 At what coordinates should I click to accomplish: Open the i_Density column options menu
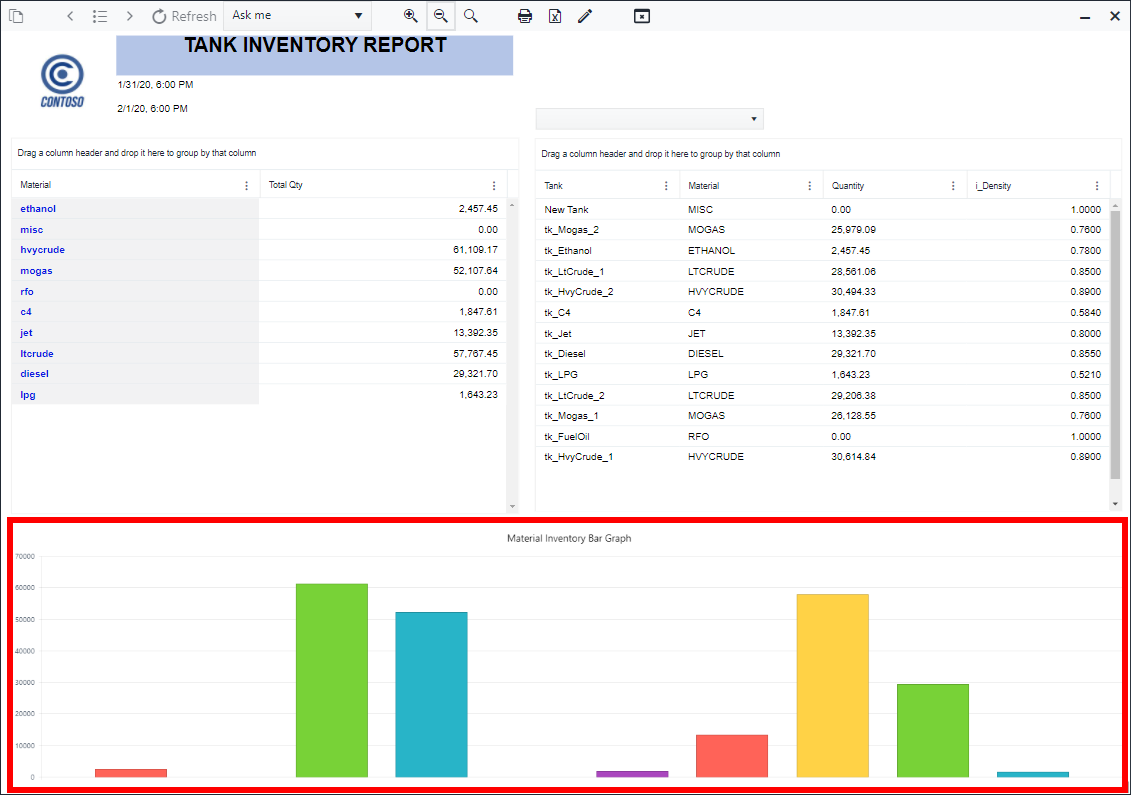[1097, 186]
